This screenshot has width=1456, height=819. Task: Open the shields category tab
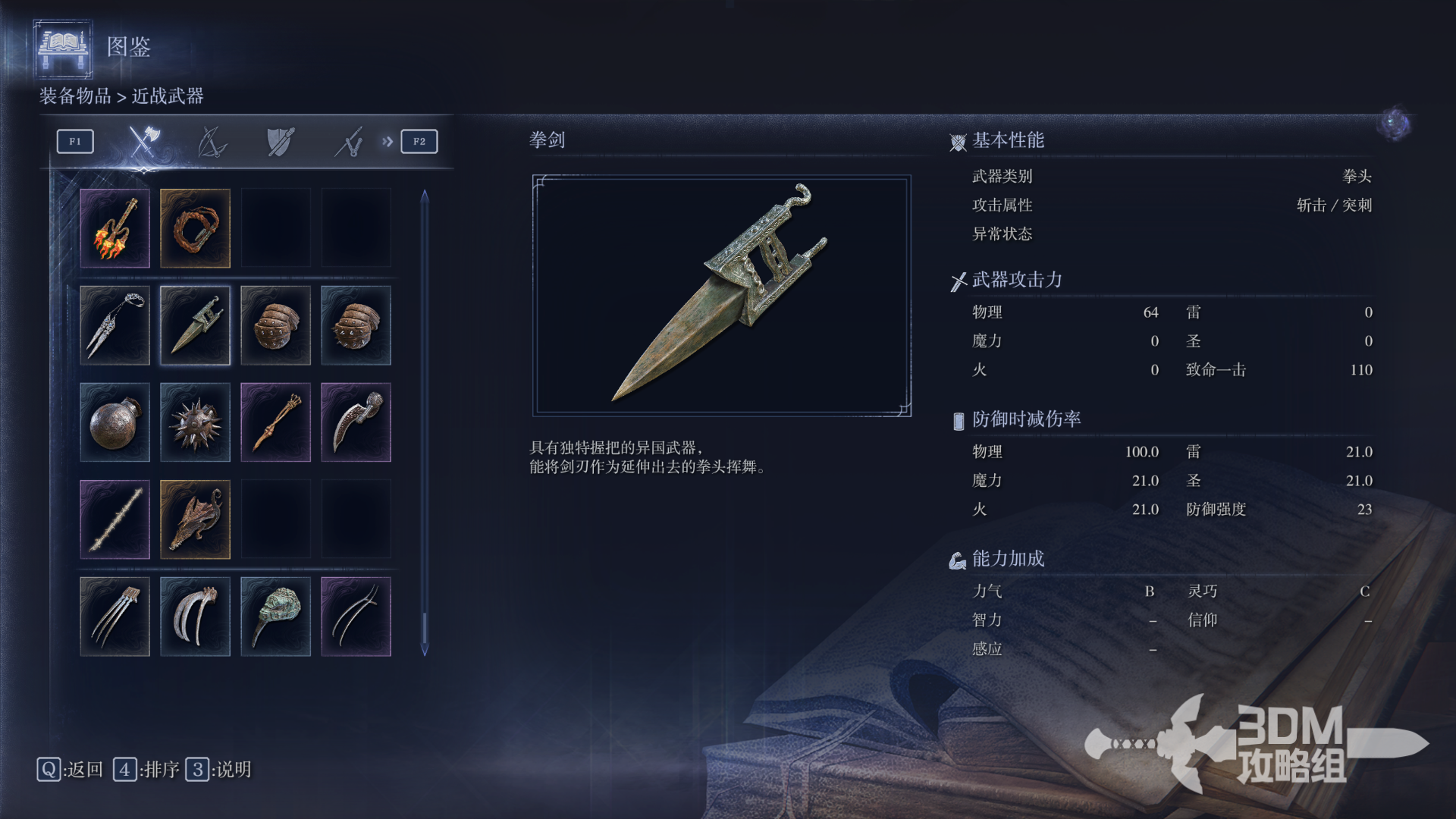pos(280,141)
